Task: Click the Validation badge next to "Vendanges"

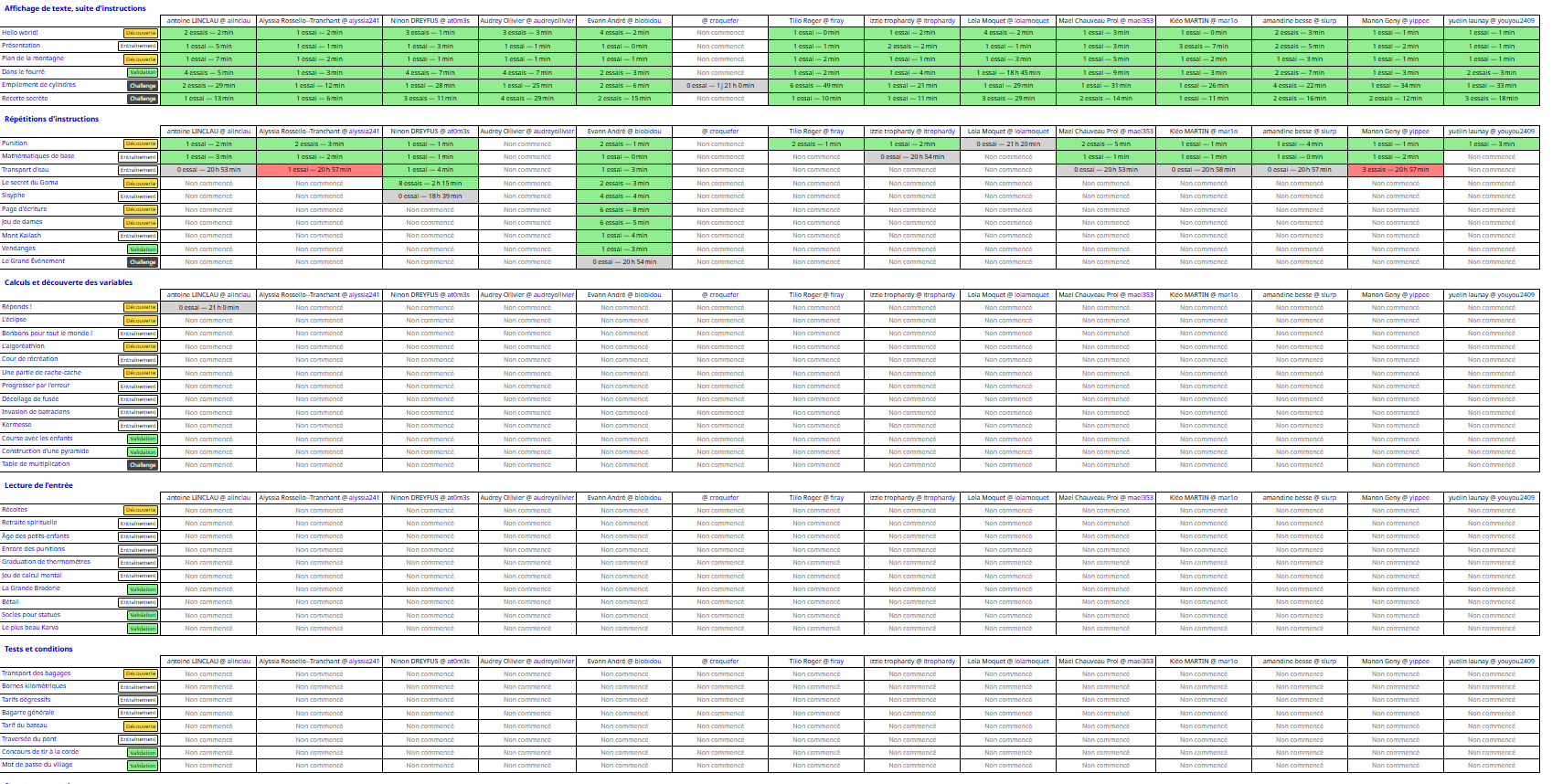Action: point(142,249)
